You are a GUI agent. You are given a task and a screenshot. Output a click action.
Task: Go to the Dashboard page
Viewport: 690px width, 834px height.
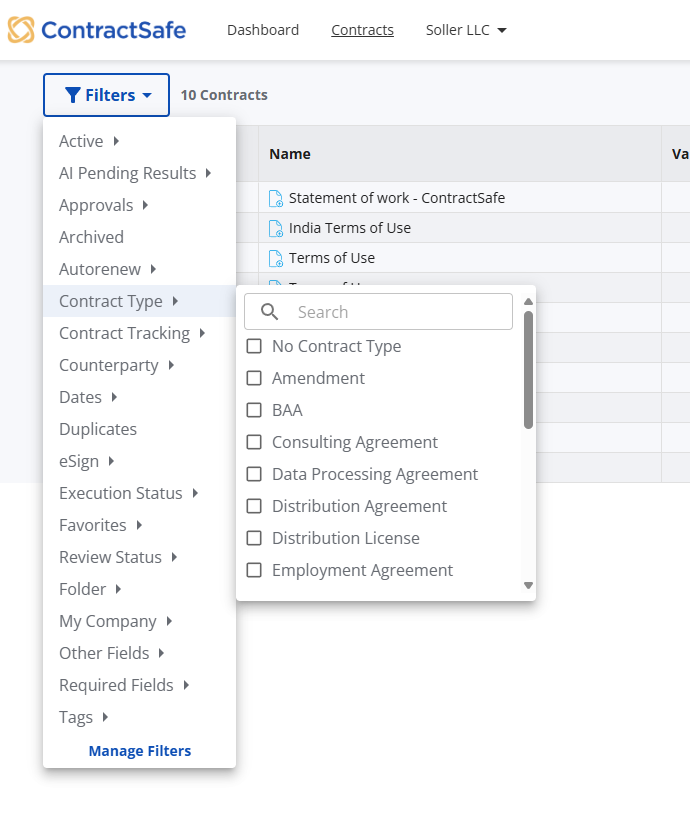point(263,30)
